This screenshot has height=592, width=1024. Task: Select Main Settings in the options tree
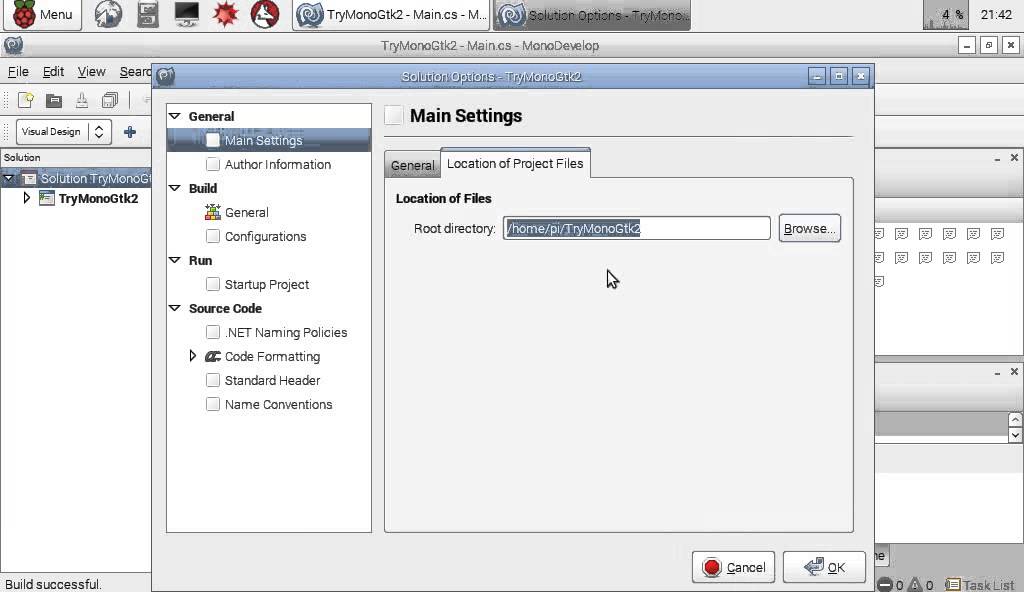coord(268,140)
